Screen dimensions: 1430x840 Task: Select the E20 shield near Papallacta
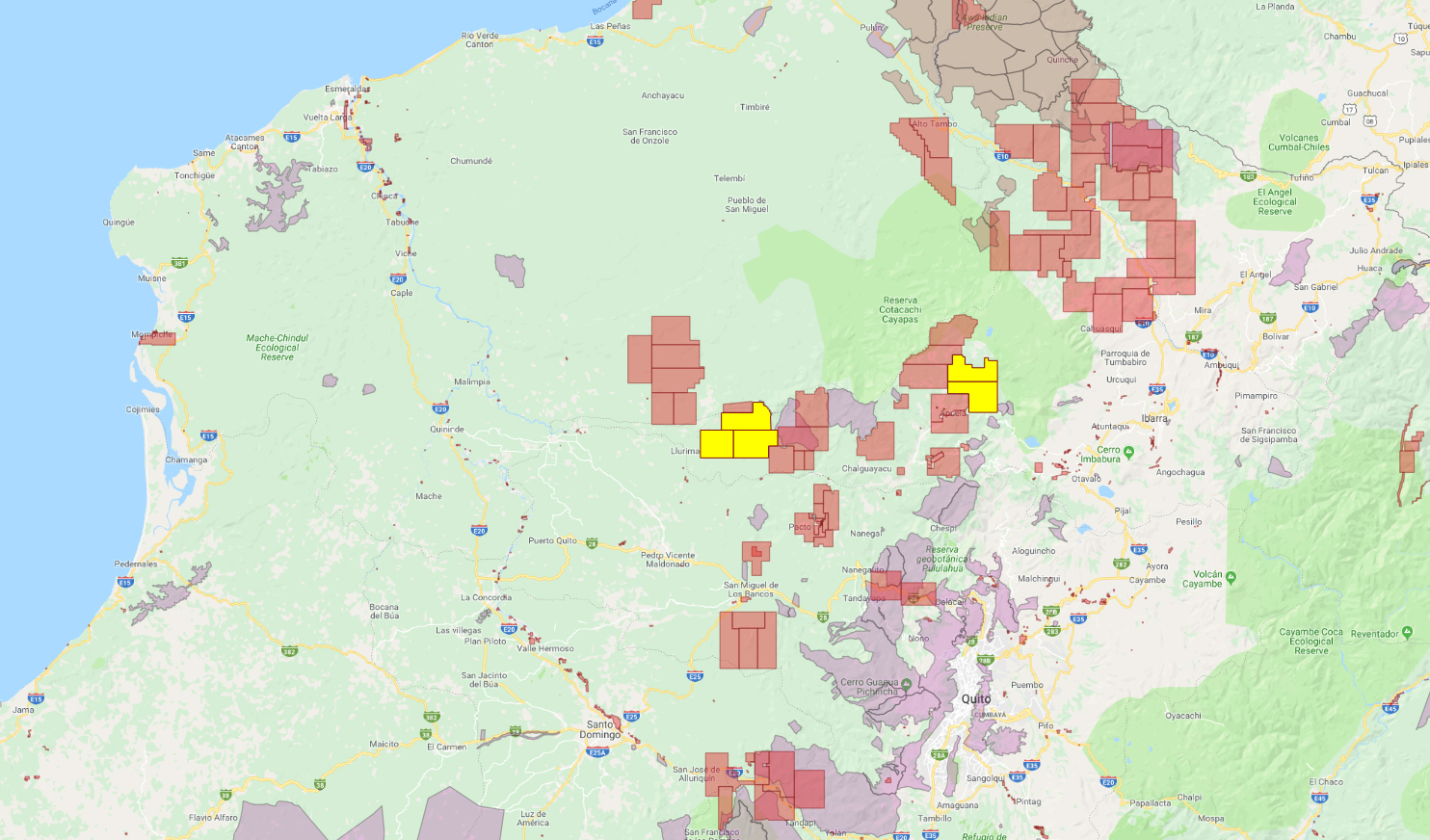click(1108, 781)
